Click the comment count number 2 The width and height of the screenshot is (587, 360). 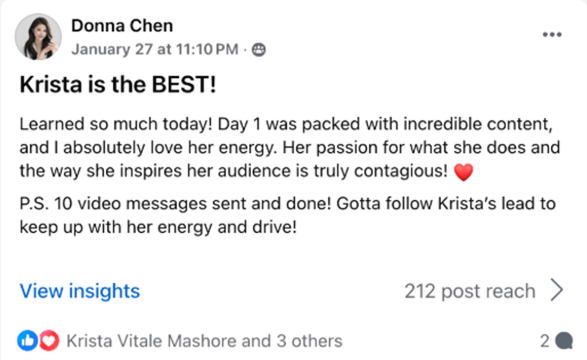tap(545, 341)
